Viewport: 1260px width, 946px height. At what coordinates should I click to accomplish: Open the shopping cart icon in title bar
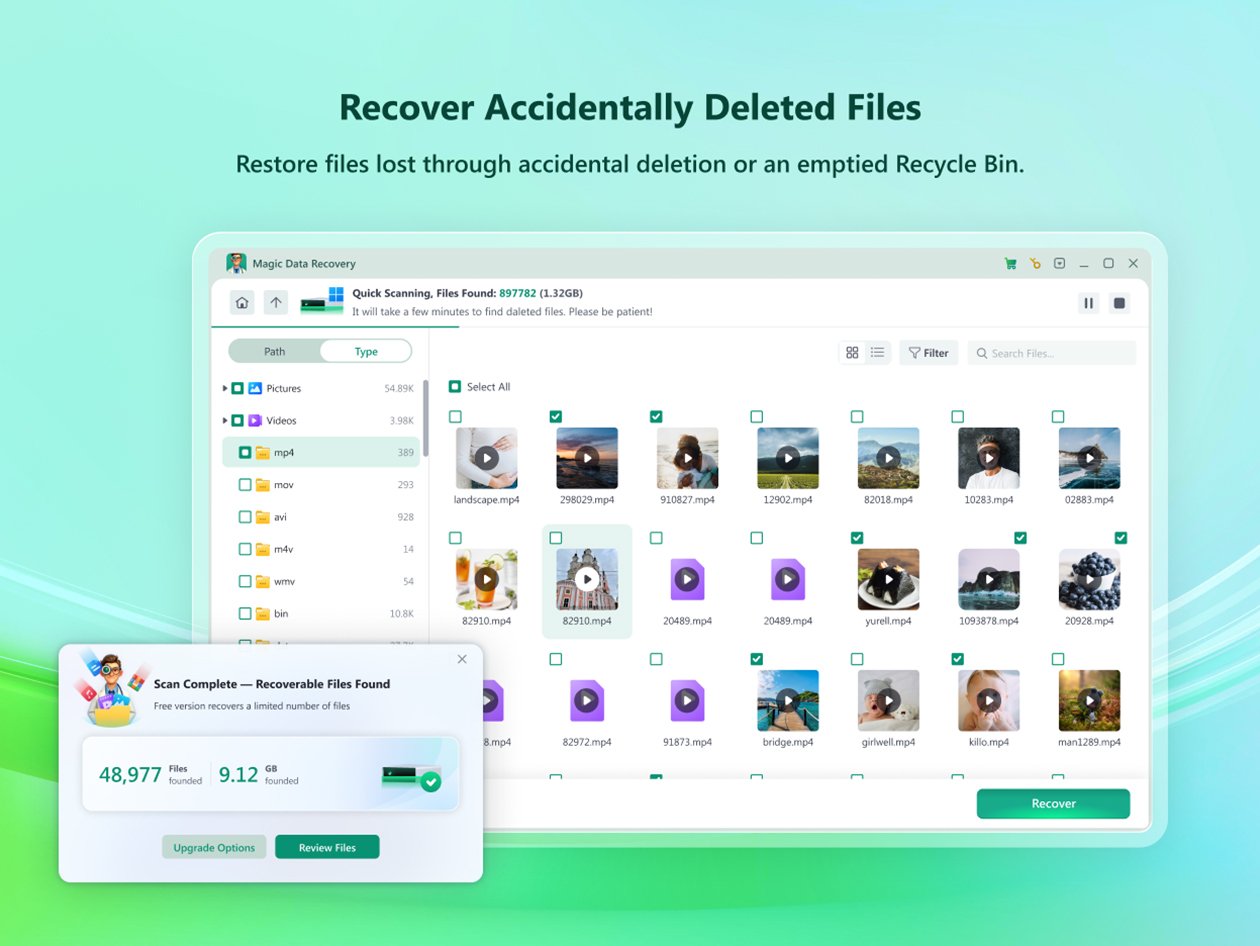pos(1010,264)
